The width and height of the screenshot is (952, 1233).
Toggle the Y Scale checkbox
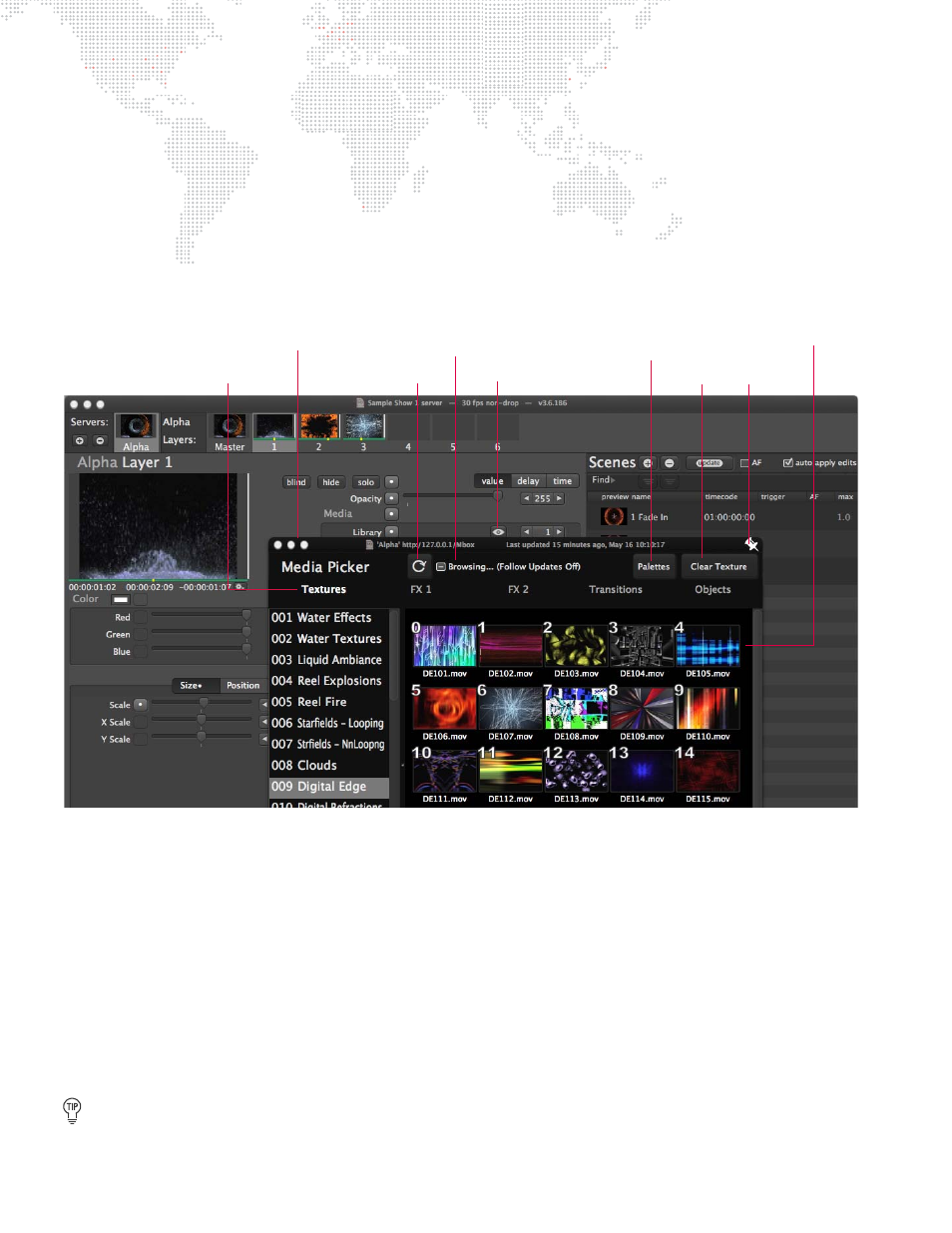[x=141, y=740]
